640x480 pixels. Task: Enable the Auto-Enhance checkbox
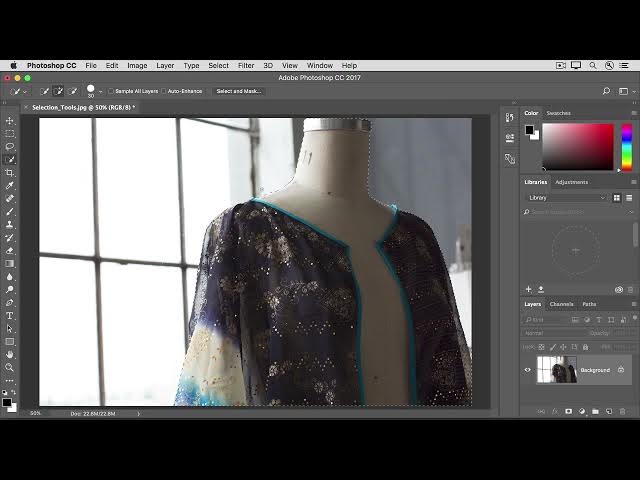pos(164,91)
